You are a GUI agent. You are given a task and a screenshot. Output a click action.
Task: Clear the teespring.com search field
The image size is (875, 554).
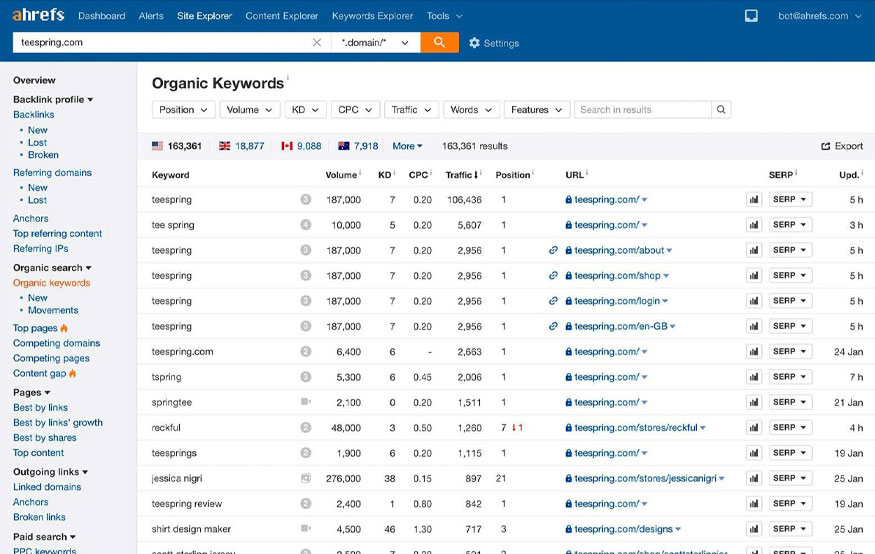click(x=316, y=42)
